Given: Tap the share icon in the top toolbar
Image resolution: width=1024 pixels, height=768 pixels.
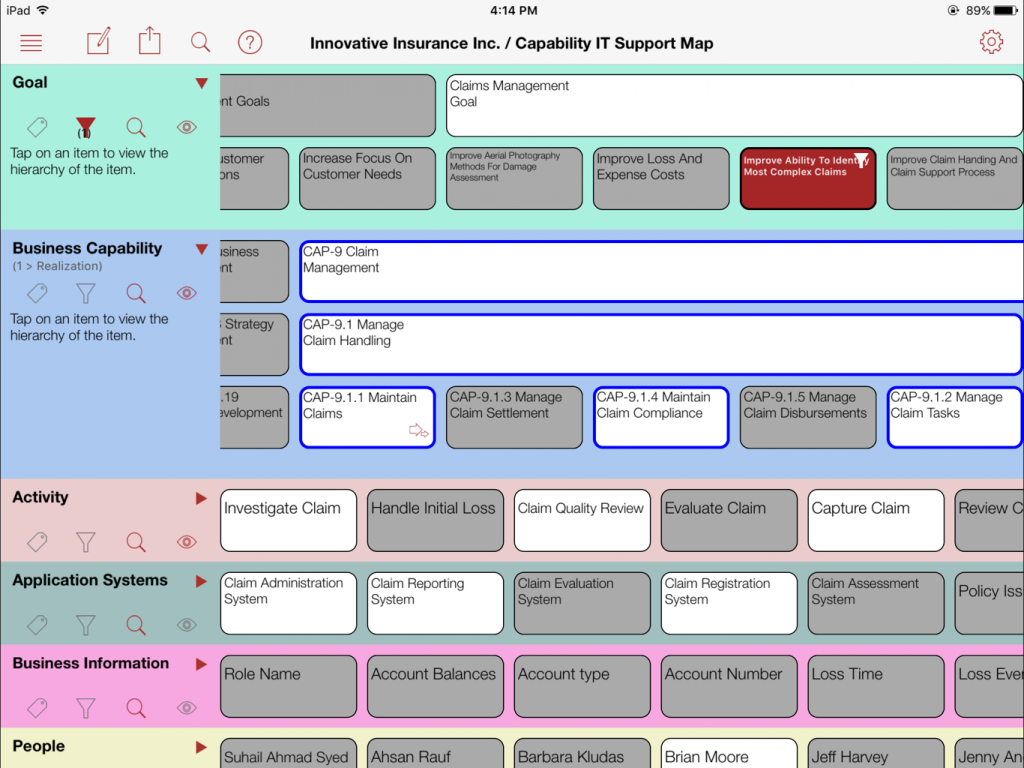Looking at the screenshot, I should coord(148,42).
